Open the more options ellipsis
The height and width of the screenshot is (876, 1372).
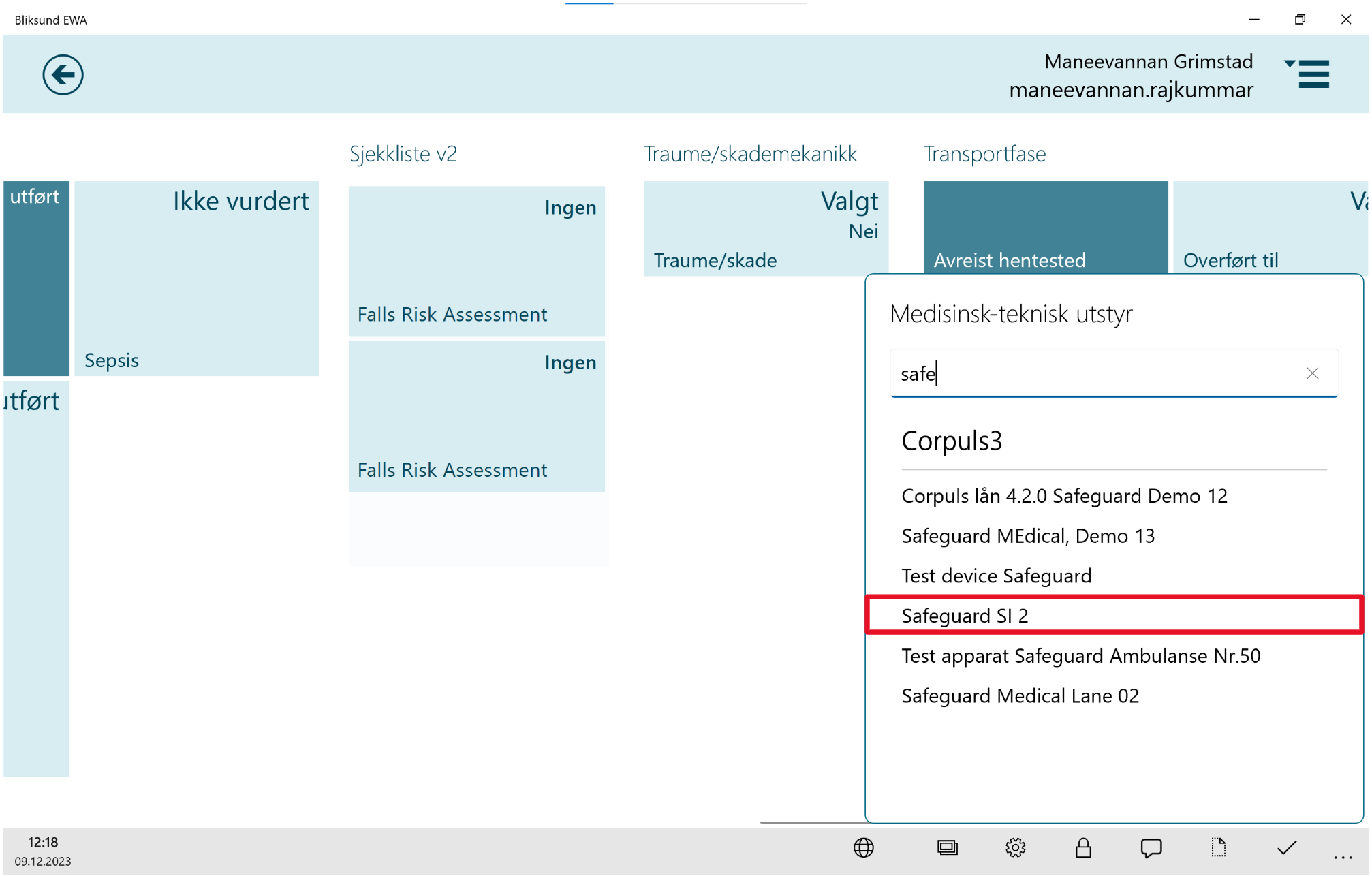[x=1342, y=856]
